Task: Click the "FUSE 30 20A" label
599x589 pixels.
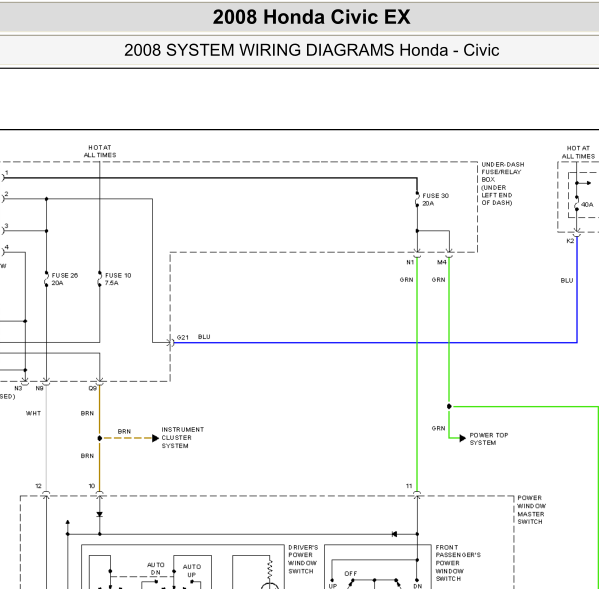Action: (x=435, y=199)
